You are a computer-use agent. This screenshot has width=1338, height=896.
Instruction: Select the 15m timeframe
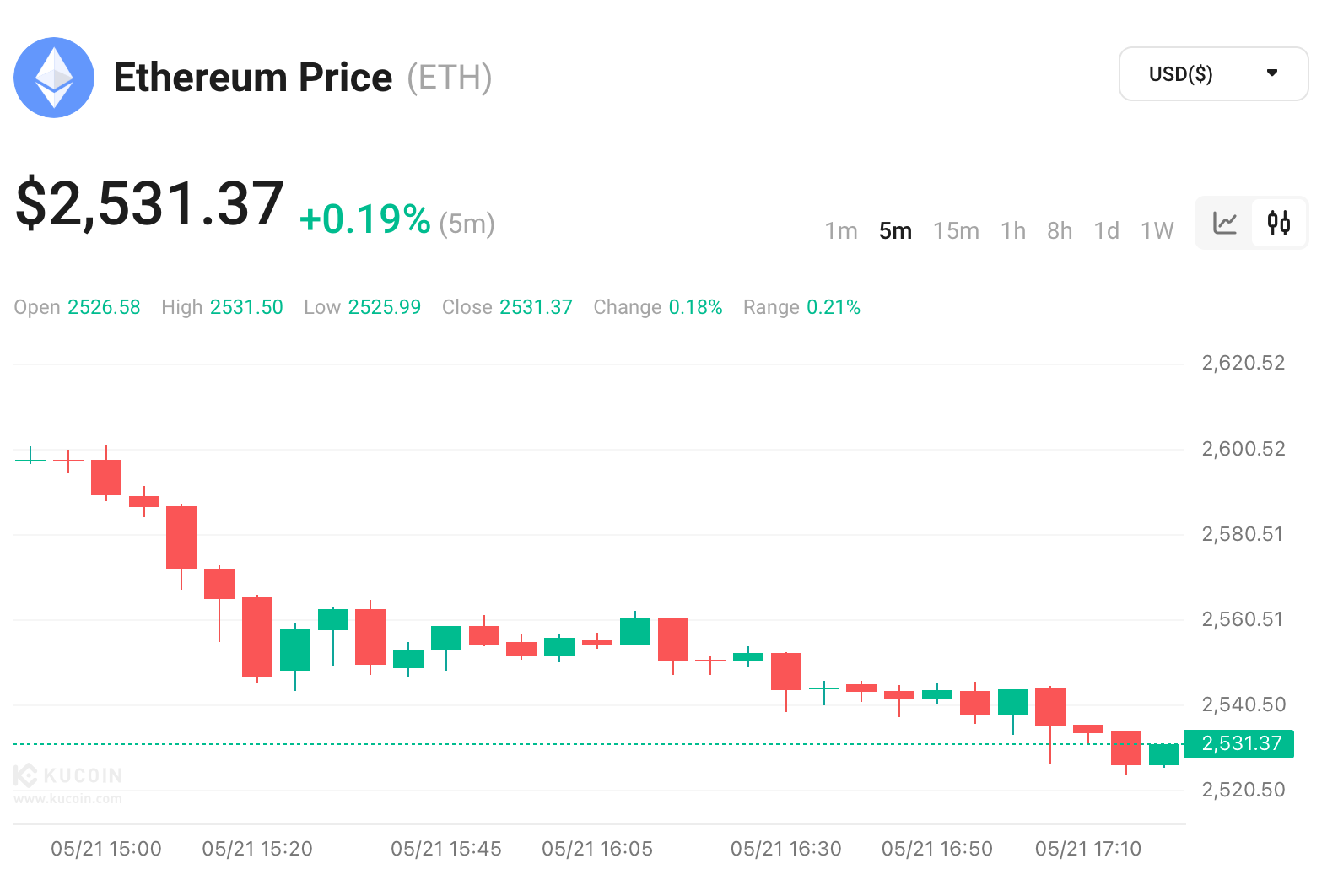tap(956, 231)
